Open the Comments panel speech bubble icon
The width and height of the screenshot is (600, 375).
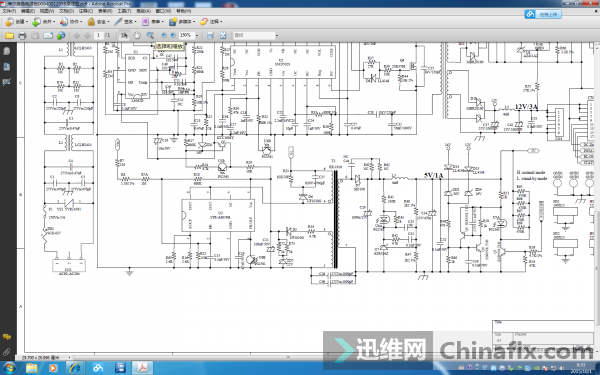tap(7, 337)
